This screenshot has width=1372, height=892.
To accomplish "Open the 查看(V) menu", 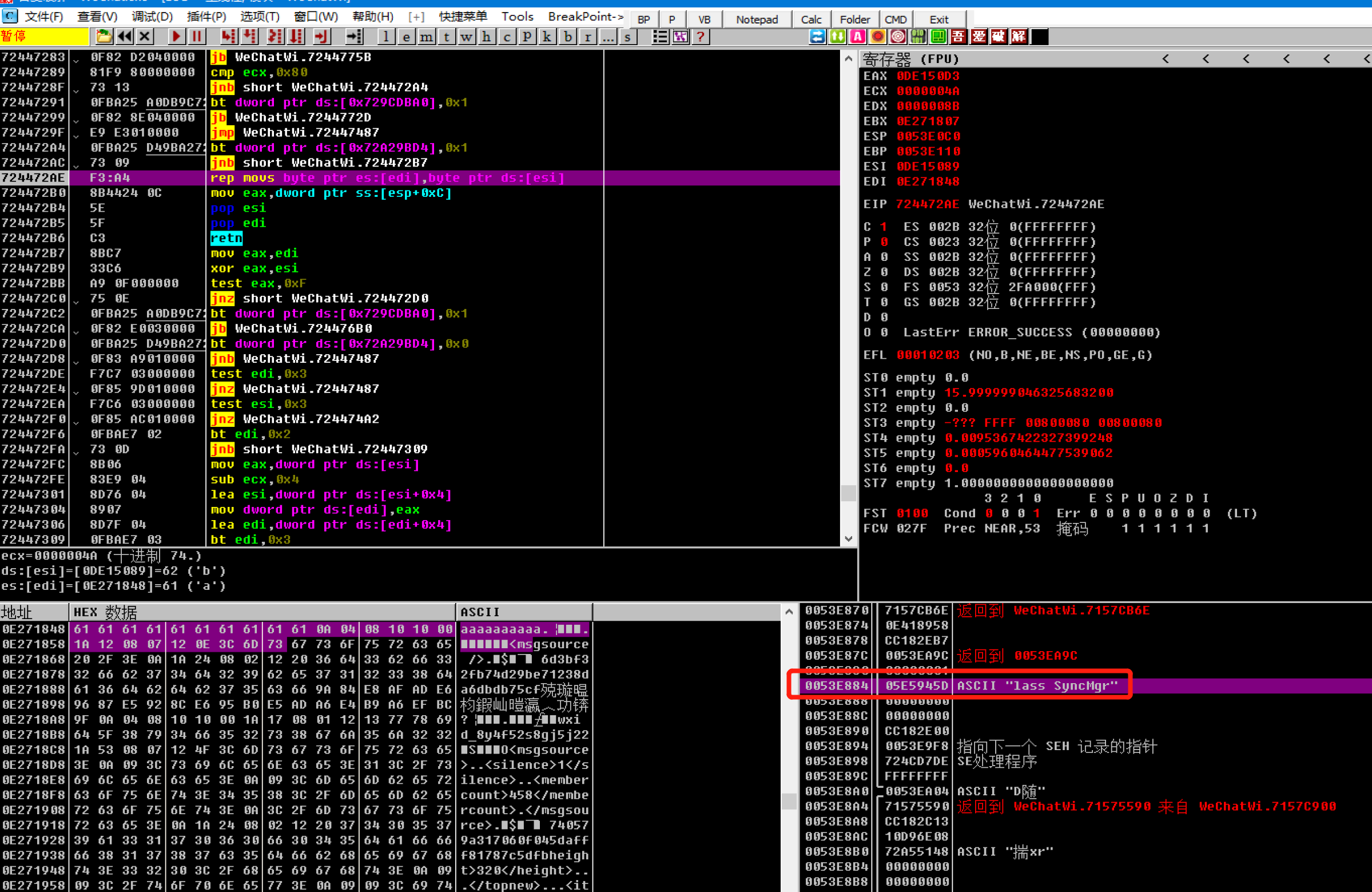I will [x=97, y=17].
